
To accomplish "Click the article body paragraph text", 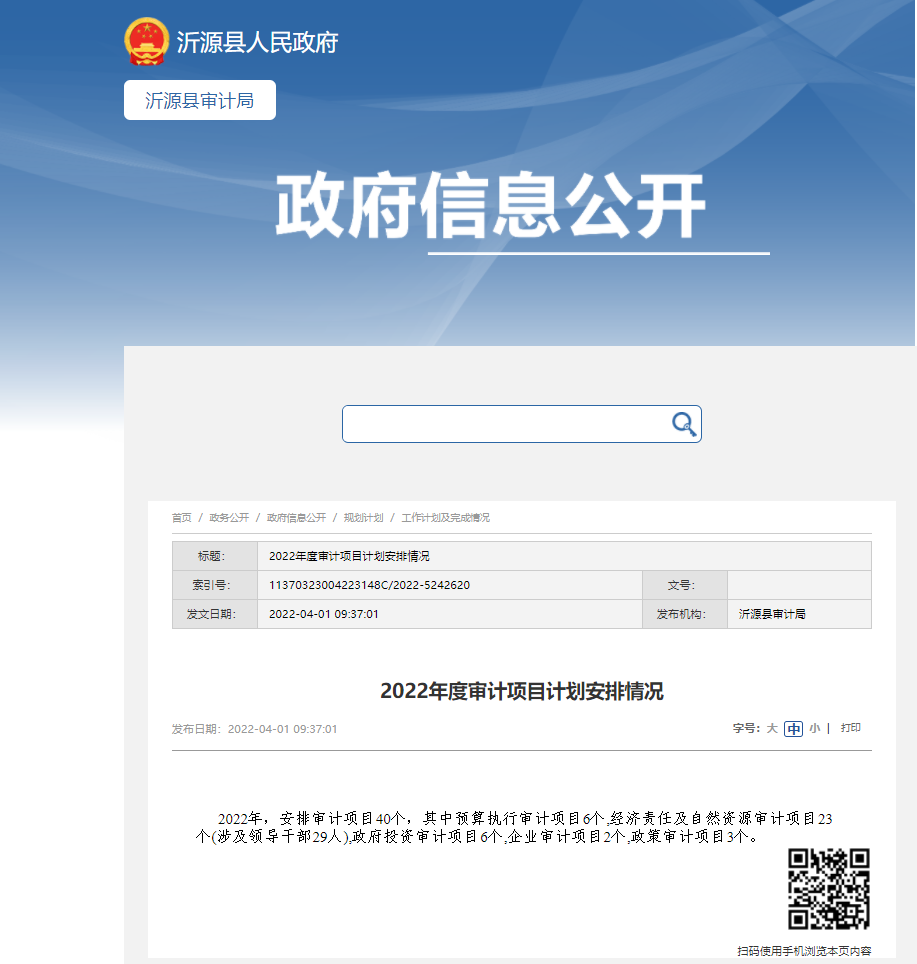I will [x=515, y=827].
